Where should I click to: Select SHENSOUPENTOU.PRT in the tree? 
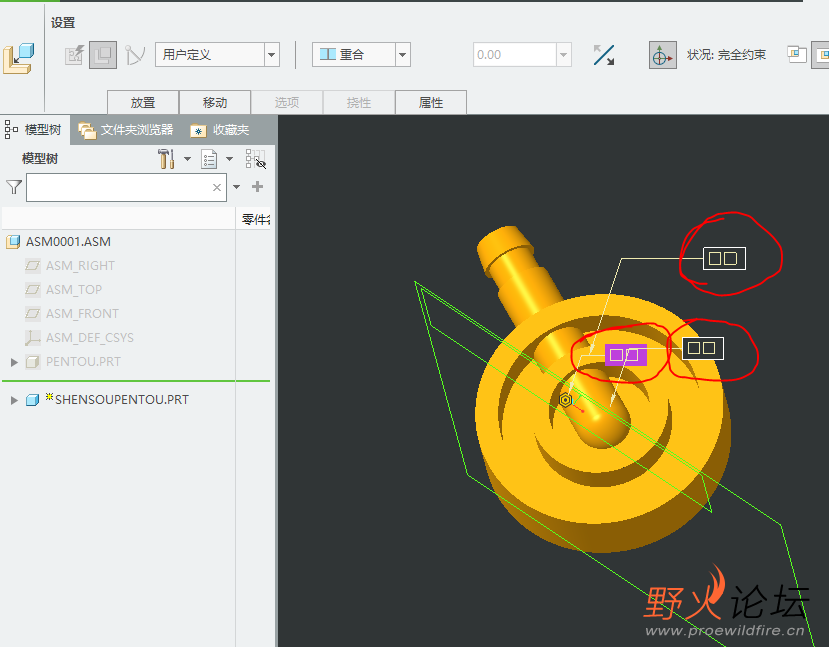click(x=122, y=400)
